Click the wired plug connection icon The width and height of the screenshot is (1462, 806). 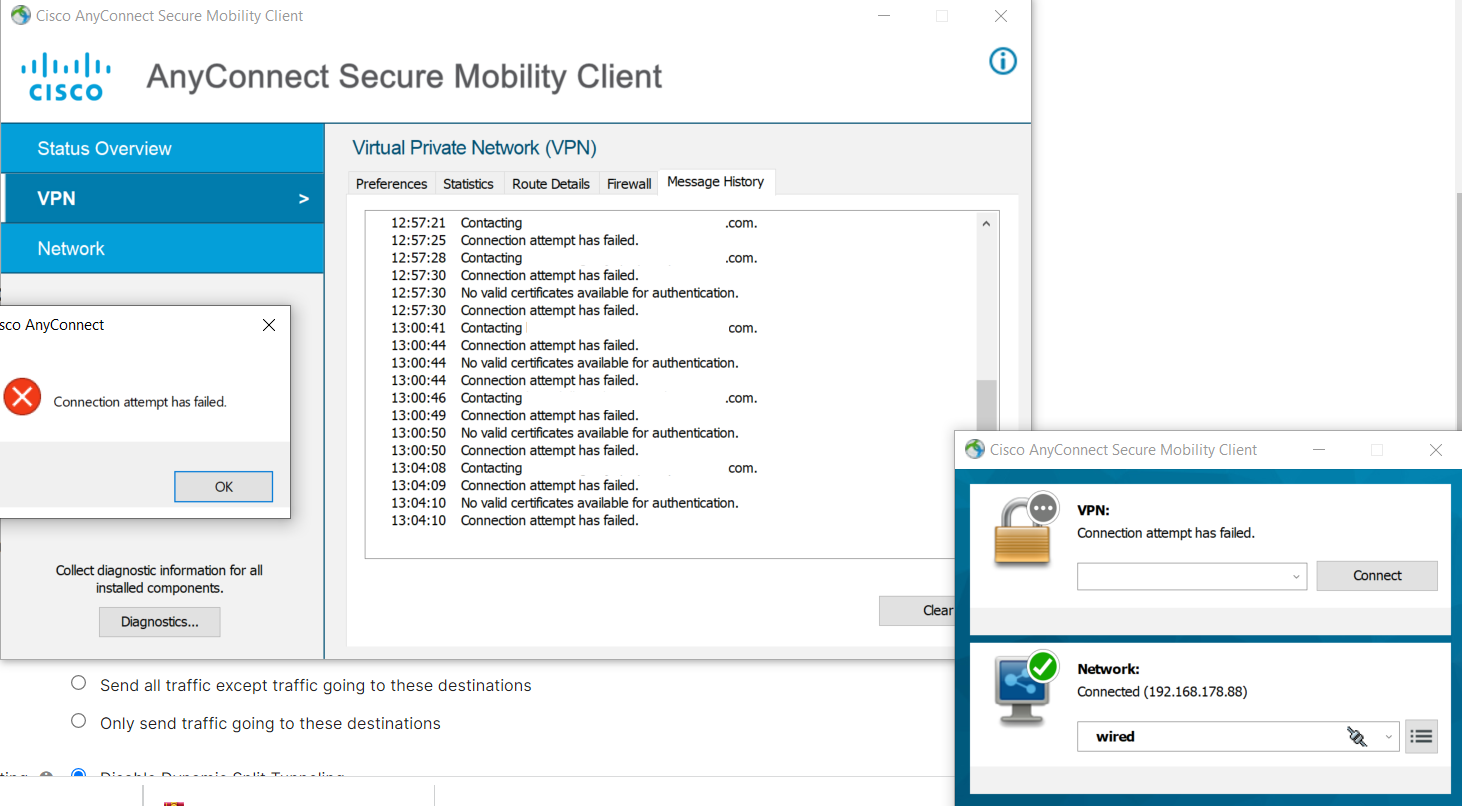tap(1356, 737)
